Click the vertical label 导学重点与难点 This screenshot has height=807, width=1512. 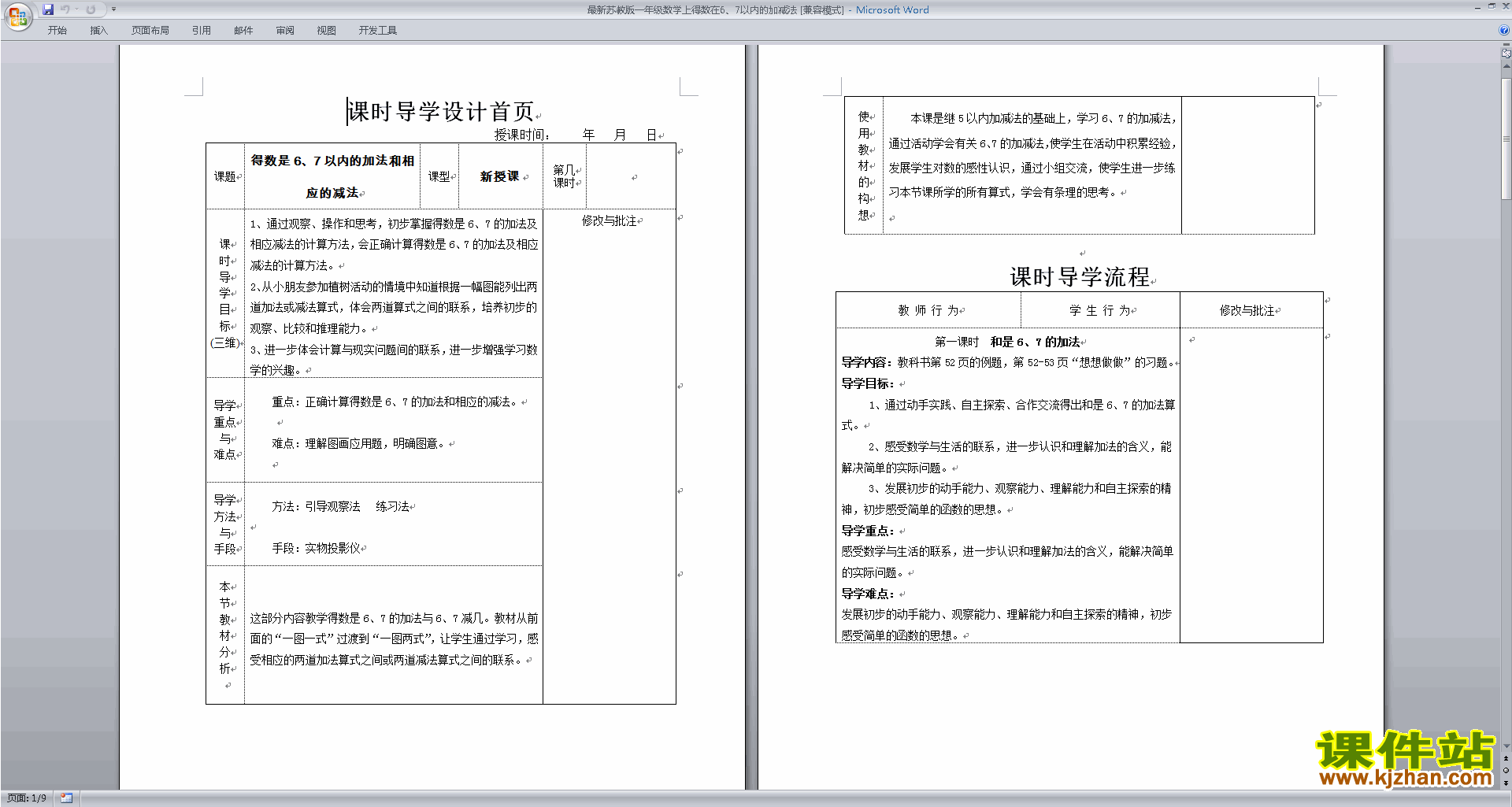click(x=225, y=430)
